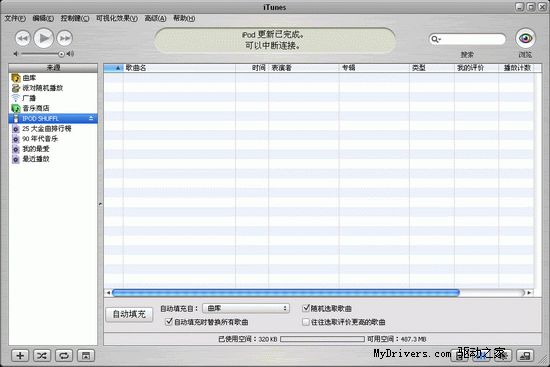Click the blue horizontal scrollbar thumb

pyautogui.click(x=286, y=292)
